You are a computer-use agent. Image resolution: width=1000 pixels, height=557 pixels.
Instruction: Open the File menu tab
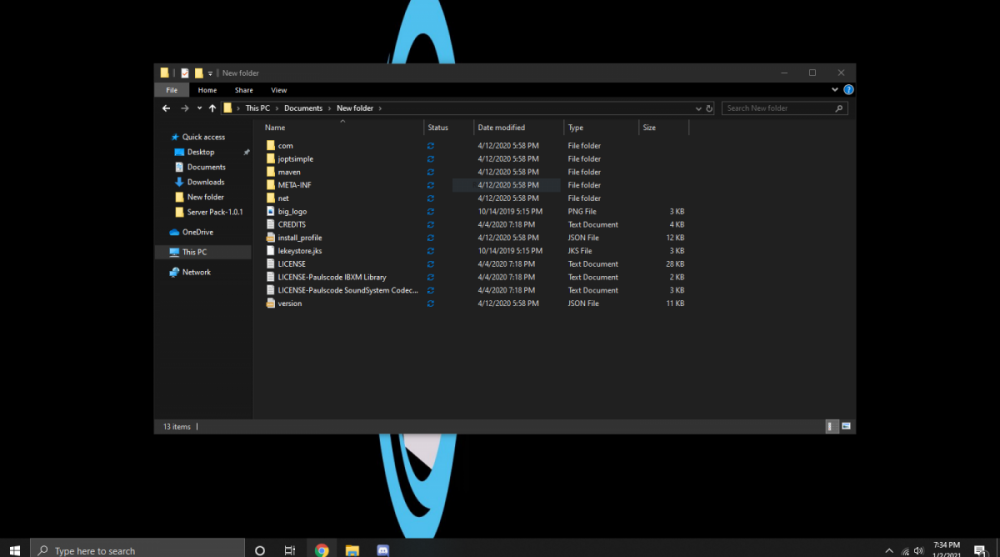(x=172, y=90)
